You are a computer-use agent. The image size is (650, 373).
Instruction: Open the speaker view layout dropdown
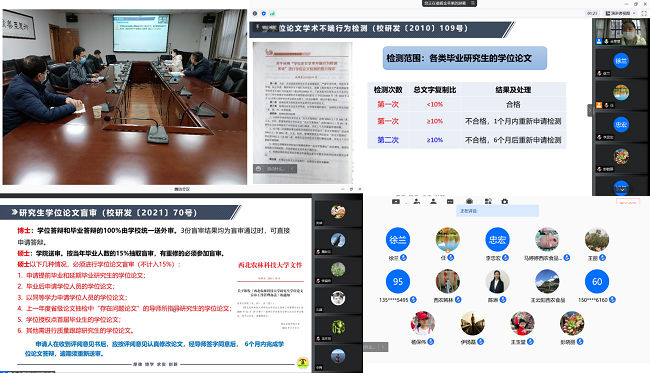click(x=621, y=13)
